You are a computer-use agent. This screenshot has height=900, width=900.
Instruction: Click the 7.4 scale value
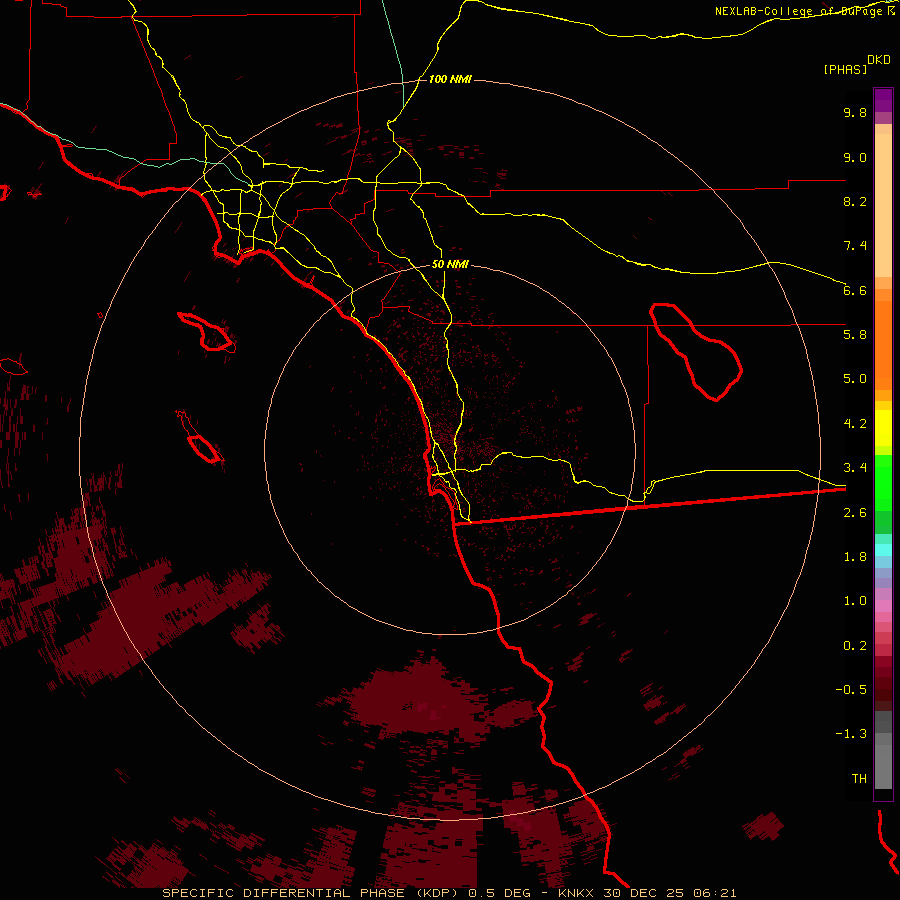point(855,246)
